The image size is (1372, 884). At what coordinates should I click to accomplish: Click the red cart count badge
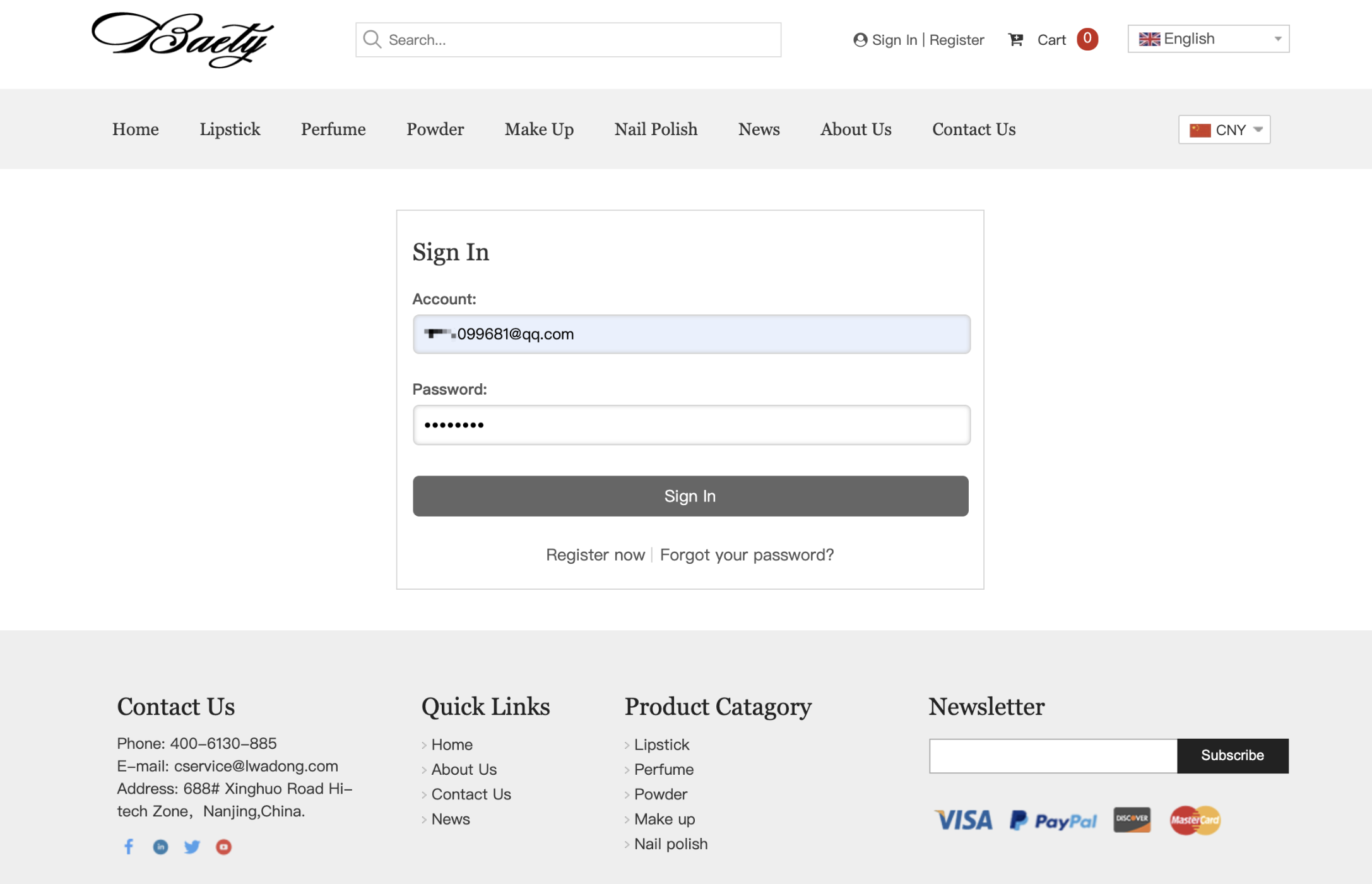1087,39
